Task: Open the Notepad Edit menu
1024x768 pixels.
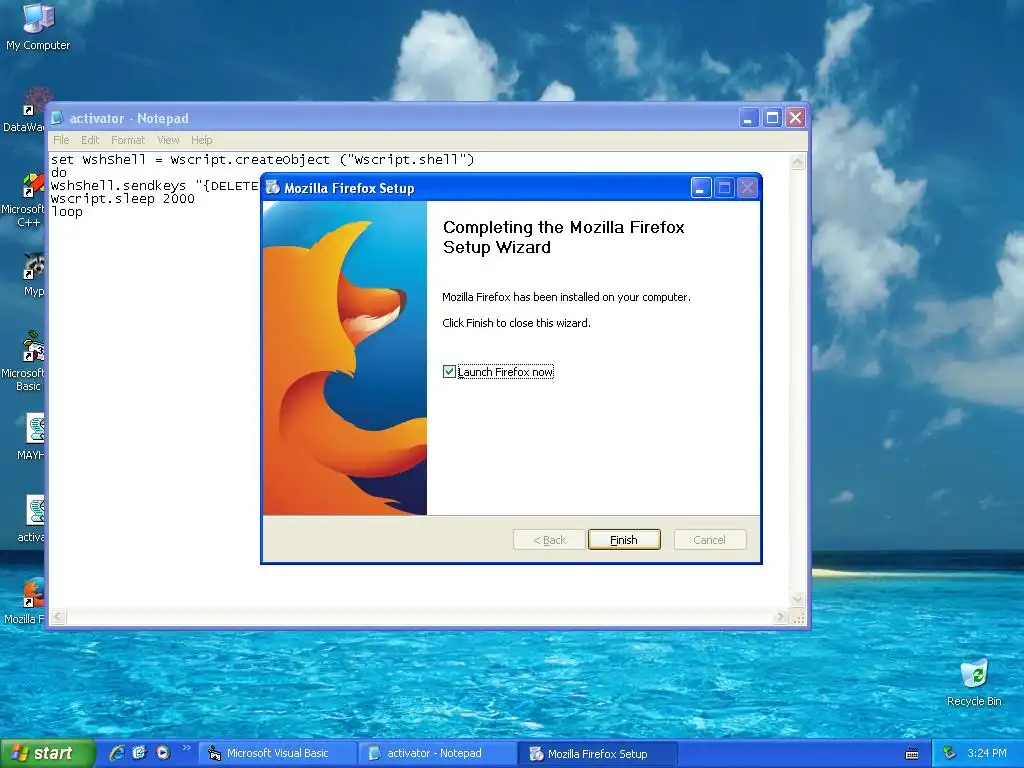Action: point(90,140)
